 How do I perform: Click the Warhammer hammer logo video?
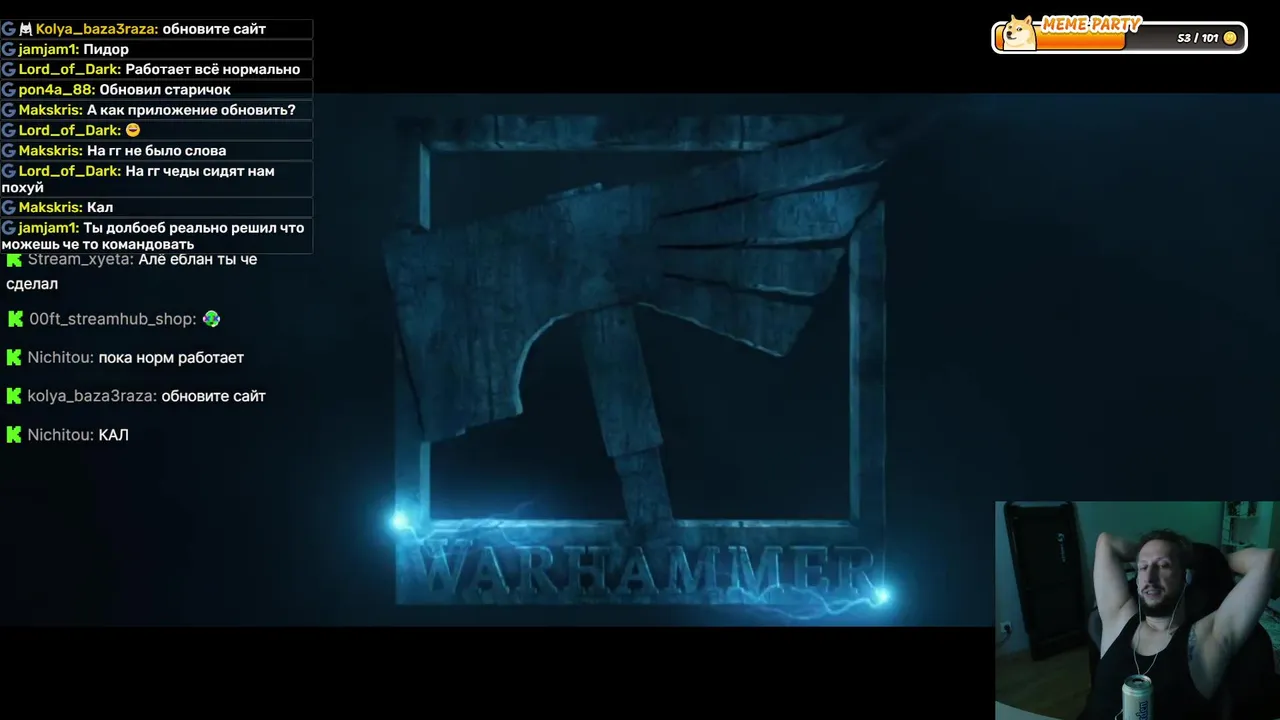coord(640,360)
